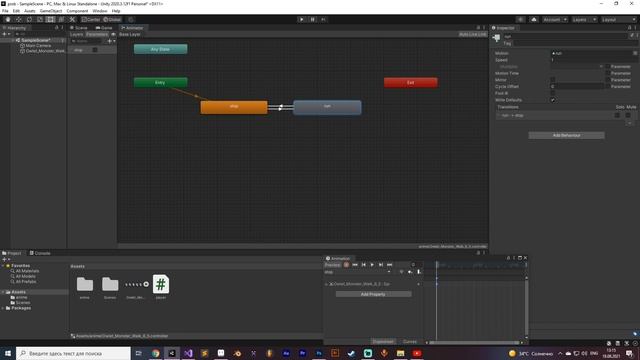Image resolution: width=640 pixels, height=360 pixels.
Task: Select the Exit node
Action: [411, 82]
